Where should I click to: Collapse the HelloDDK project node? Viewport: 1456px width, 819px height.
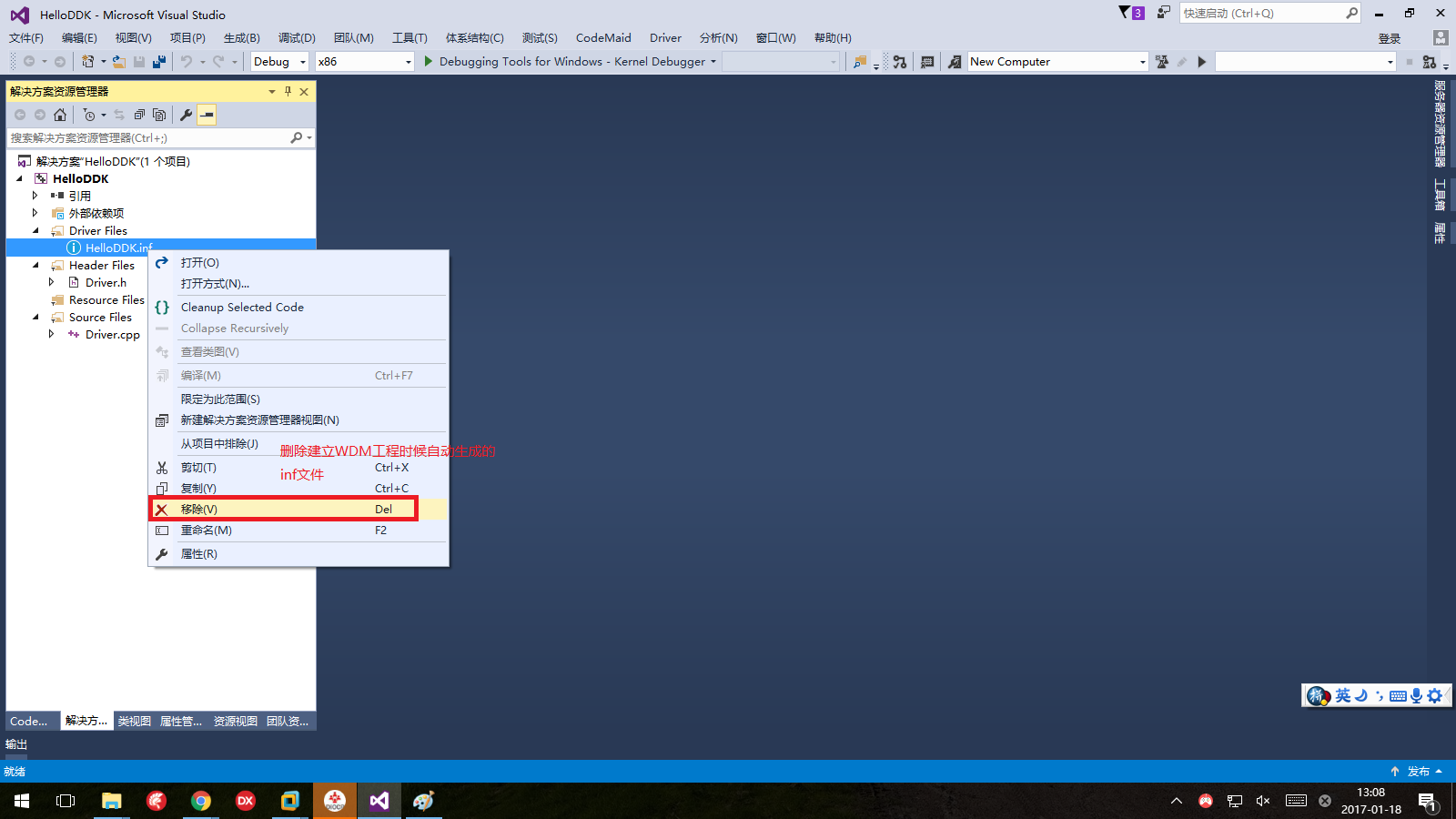tap(19, 178)
